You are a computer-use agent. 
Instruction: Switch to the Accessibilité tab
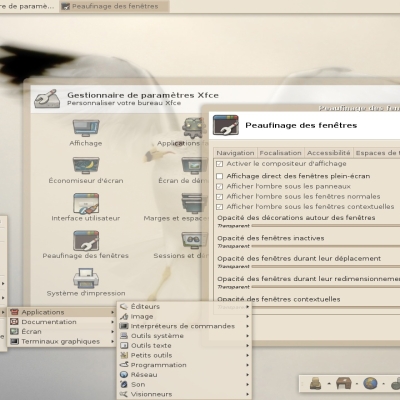pos(328,153)
